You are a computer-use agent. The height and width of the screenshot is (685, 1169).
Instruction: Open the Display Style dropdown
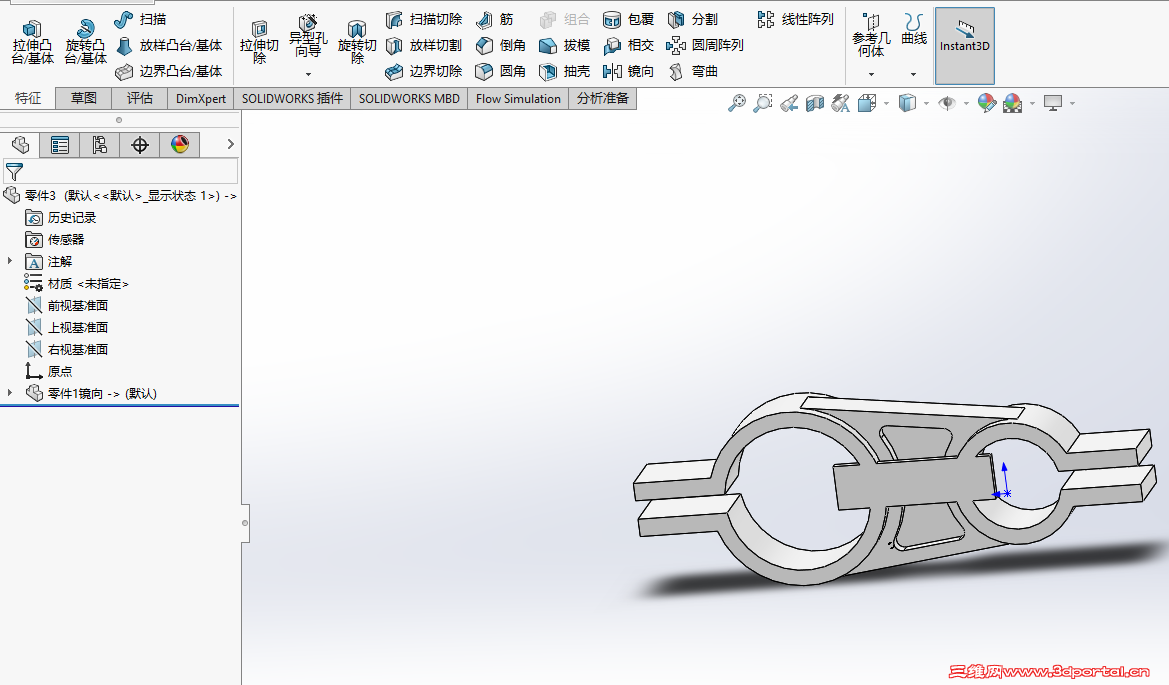[x=926, y=104]
